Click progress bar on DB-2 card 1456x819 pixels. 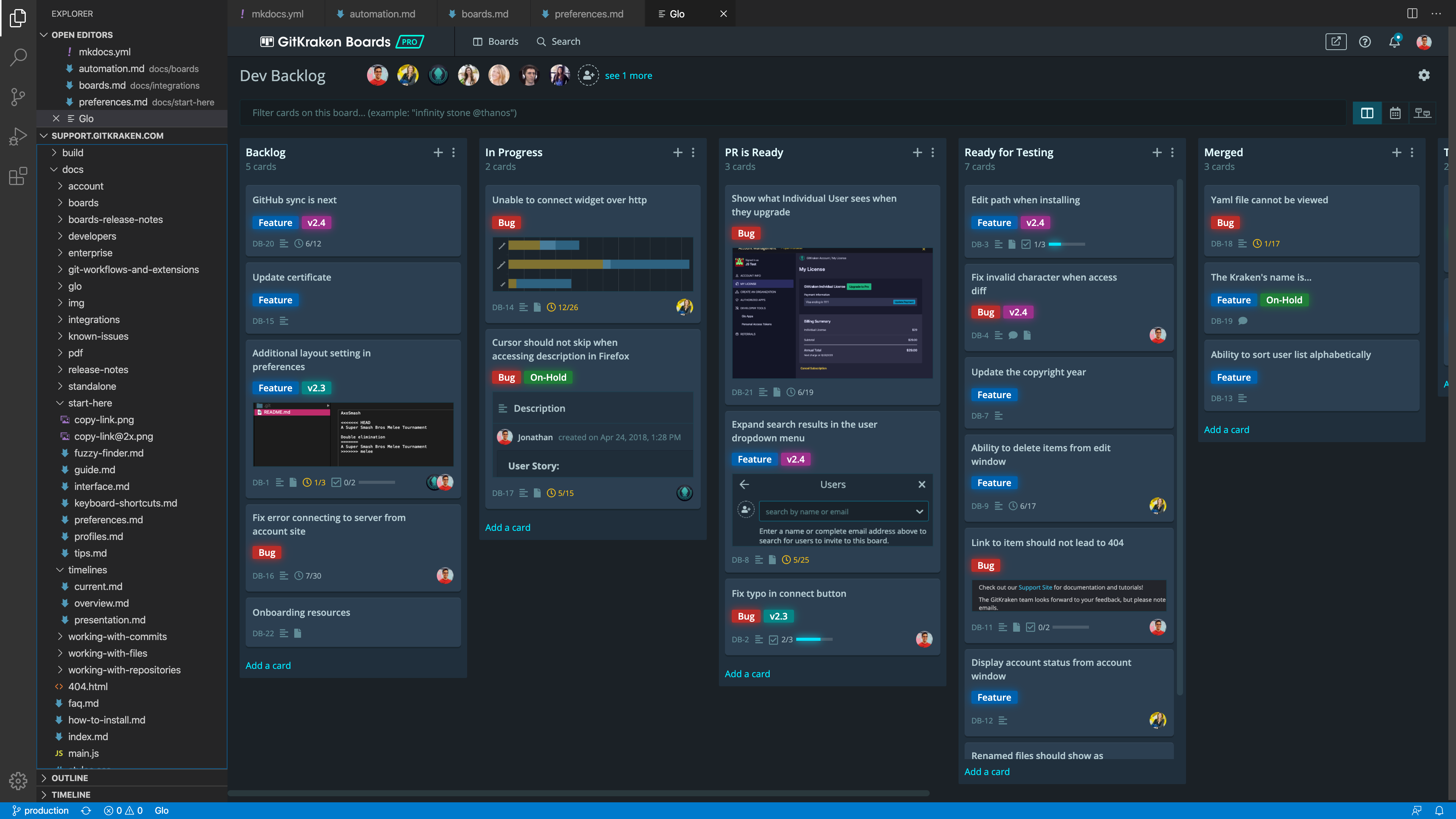pyautogui.click(x=814, y=640)
